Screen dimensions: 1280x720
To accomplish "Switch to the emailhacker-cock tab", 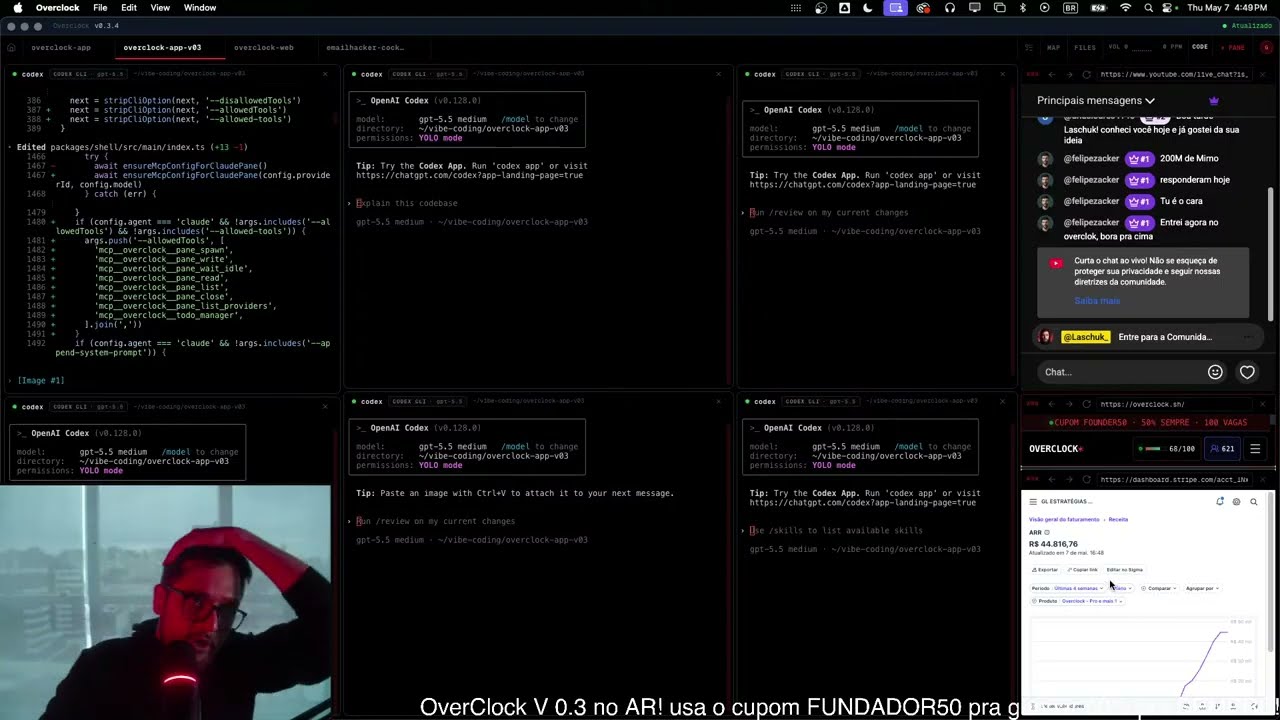I will [365, 47].
